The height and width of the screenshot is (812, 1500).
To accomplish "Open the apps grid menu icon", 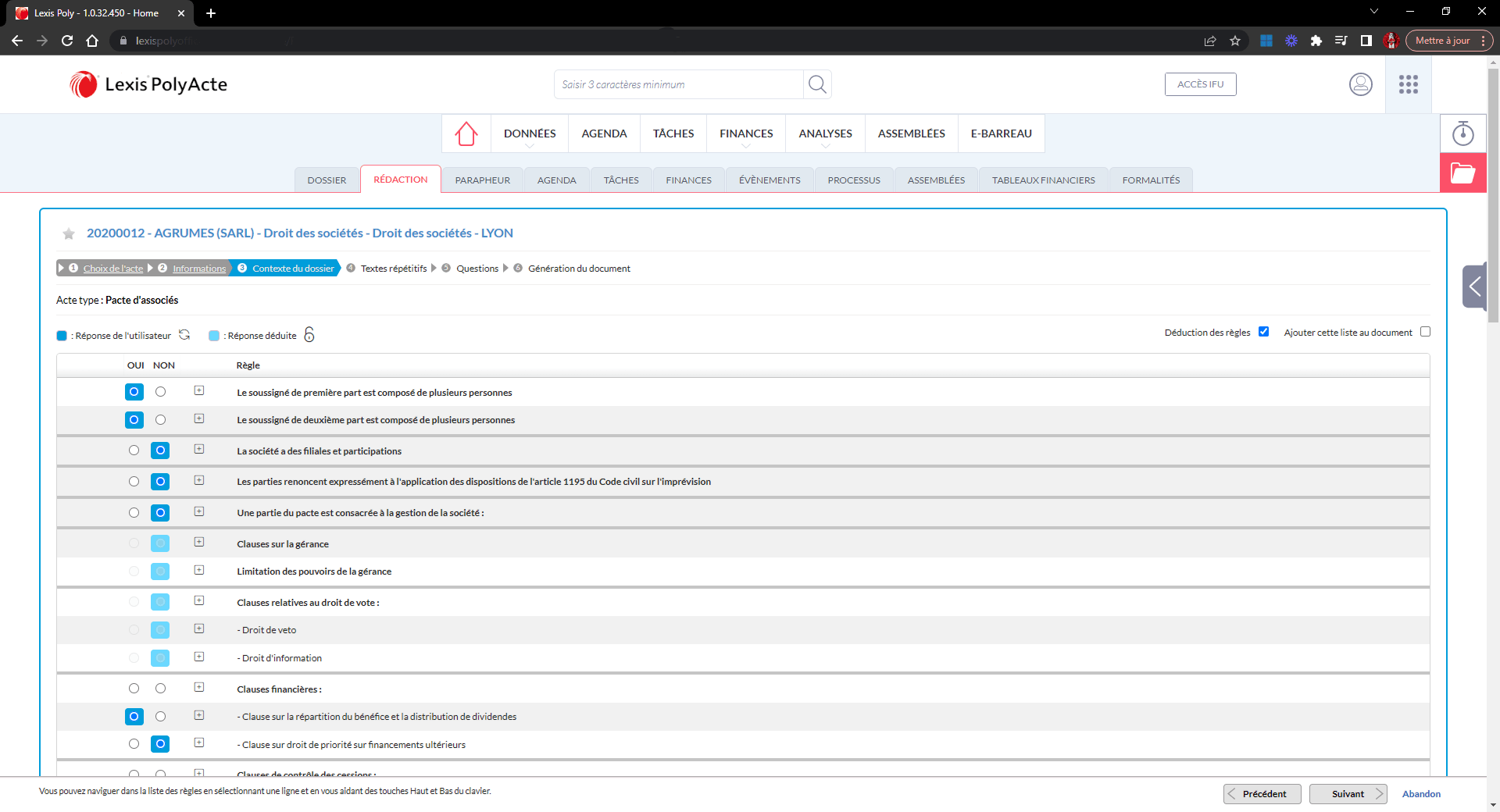I will coord(1408,84).
